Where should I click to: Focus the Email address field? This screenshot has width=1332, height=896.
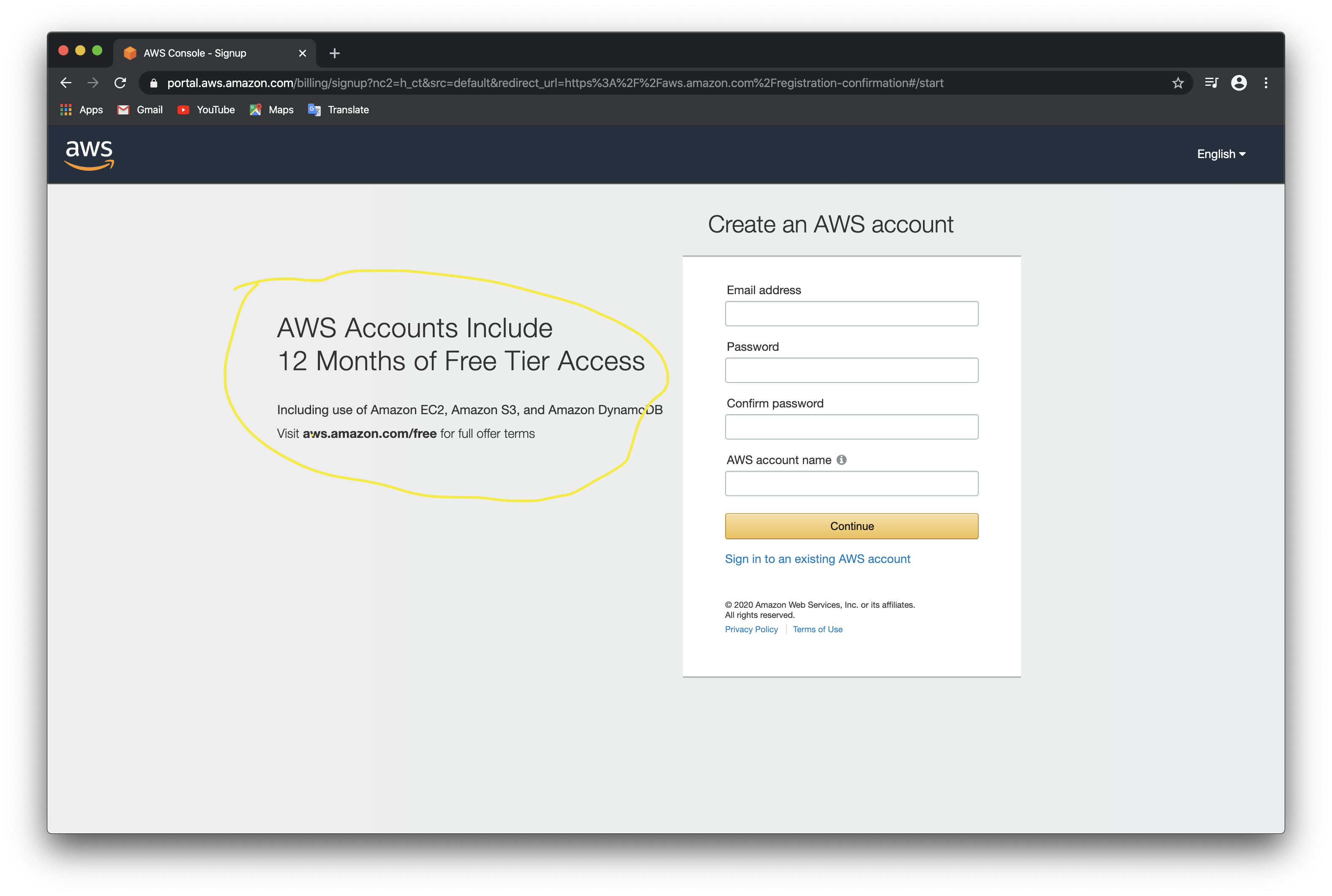coord(852,313)
